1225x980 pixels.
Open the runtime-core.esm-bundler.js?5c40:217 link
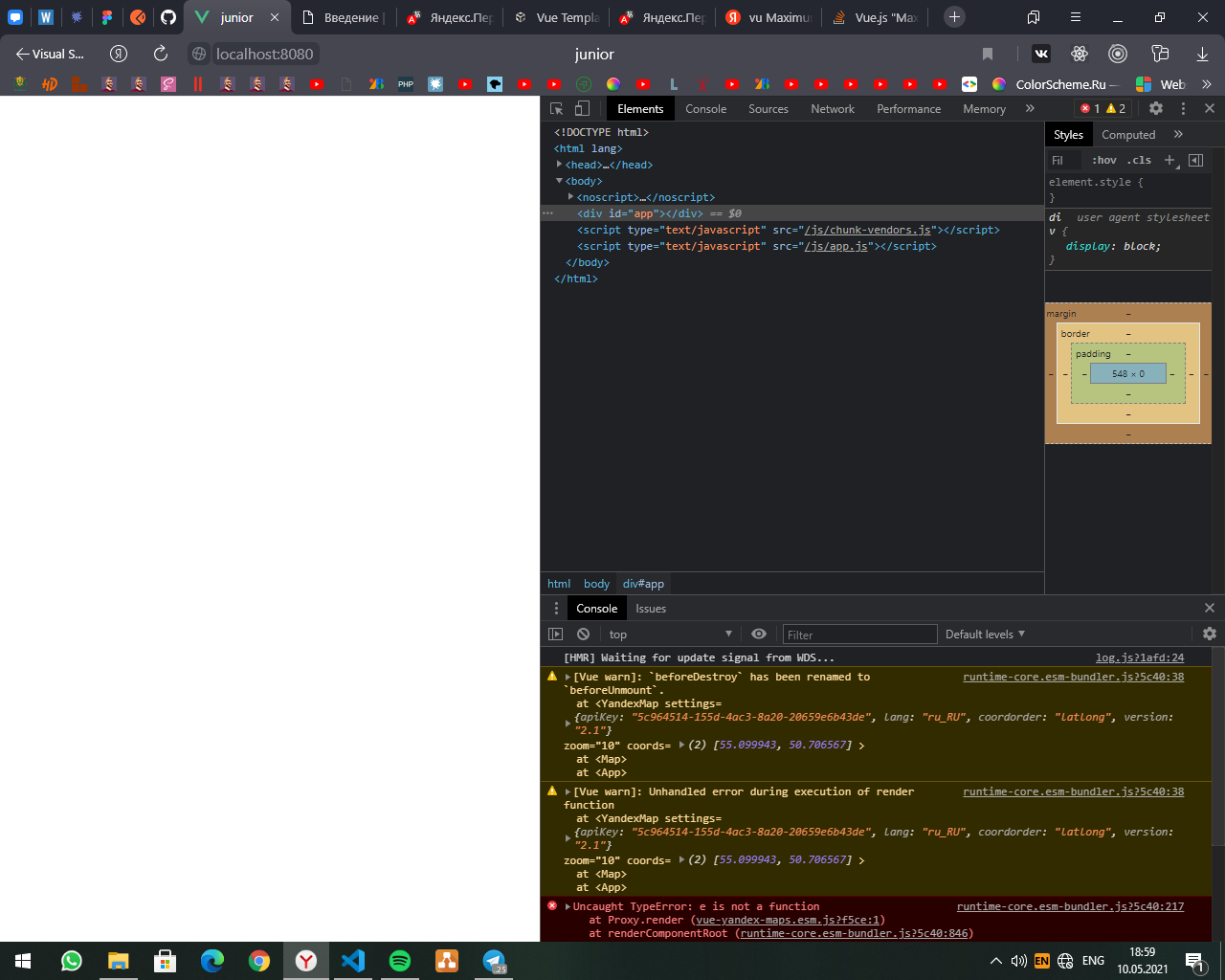[x=1070, y=907]
